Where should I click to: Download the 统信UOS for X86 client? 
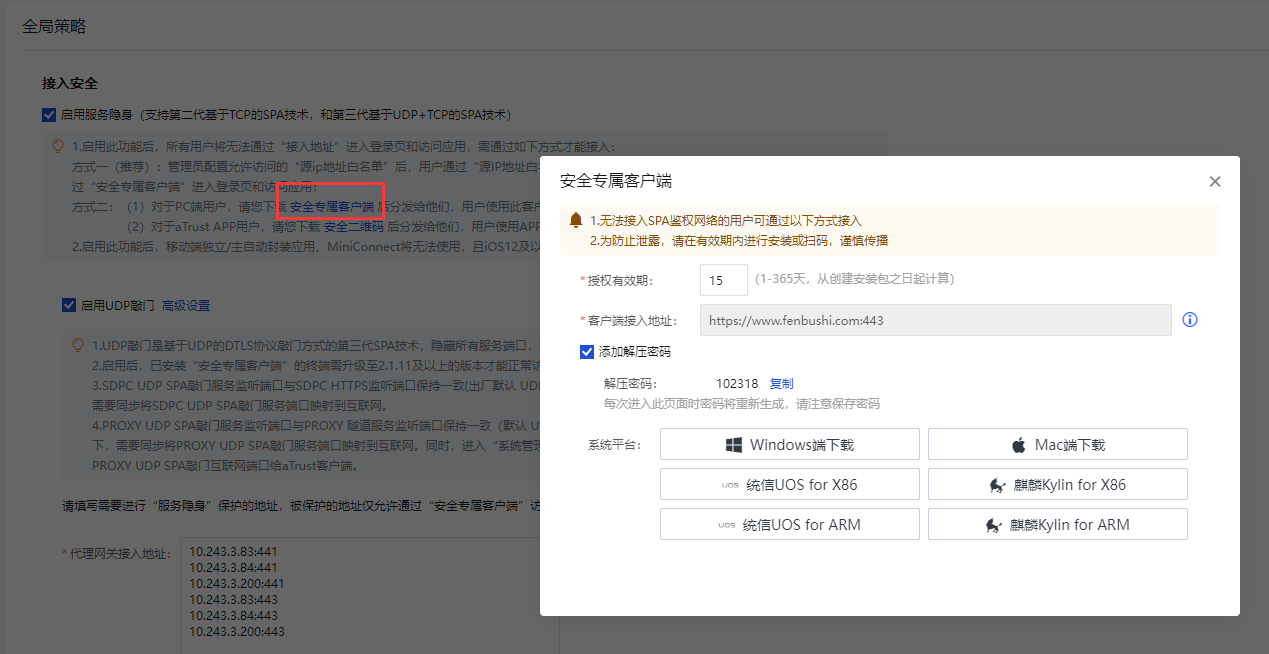(x=789, y=484)
